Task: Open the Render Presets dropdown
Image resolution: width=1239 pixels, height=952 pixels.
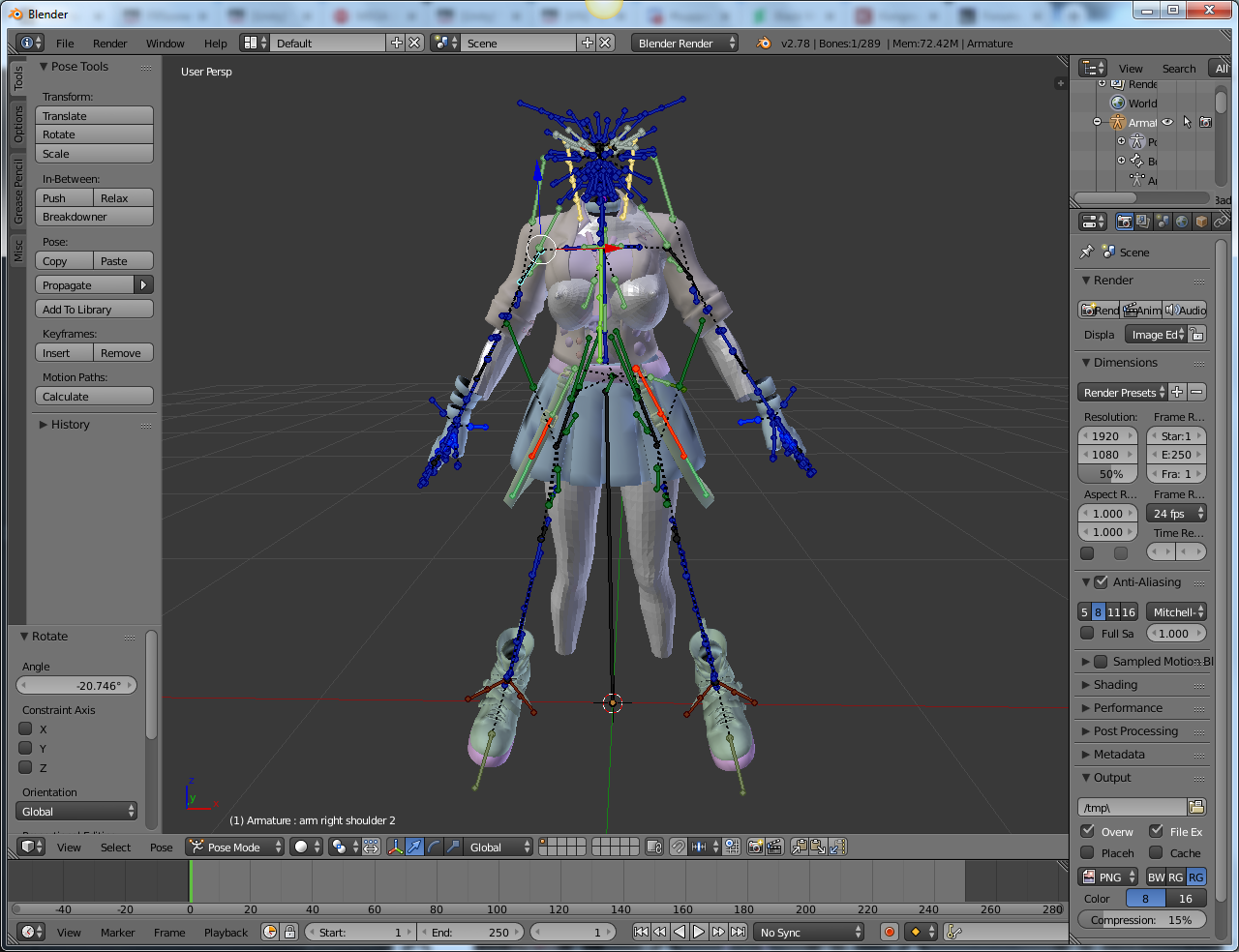Action: tap(1123, 392)
